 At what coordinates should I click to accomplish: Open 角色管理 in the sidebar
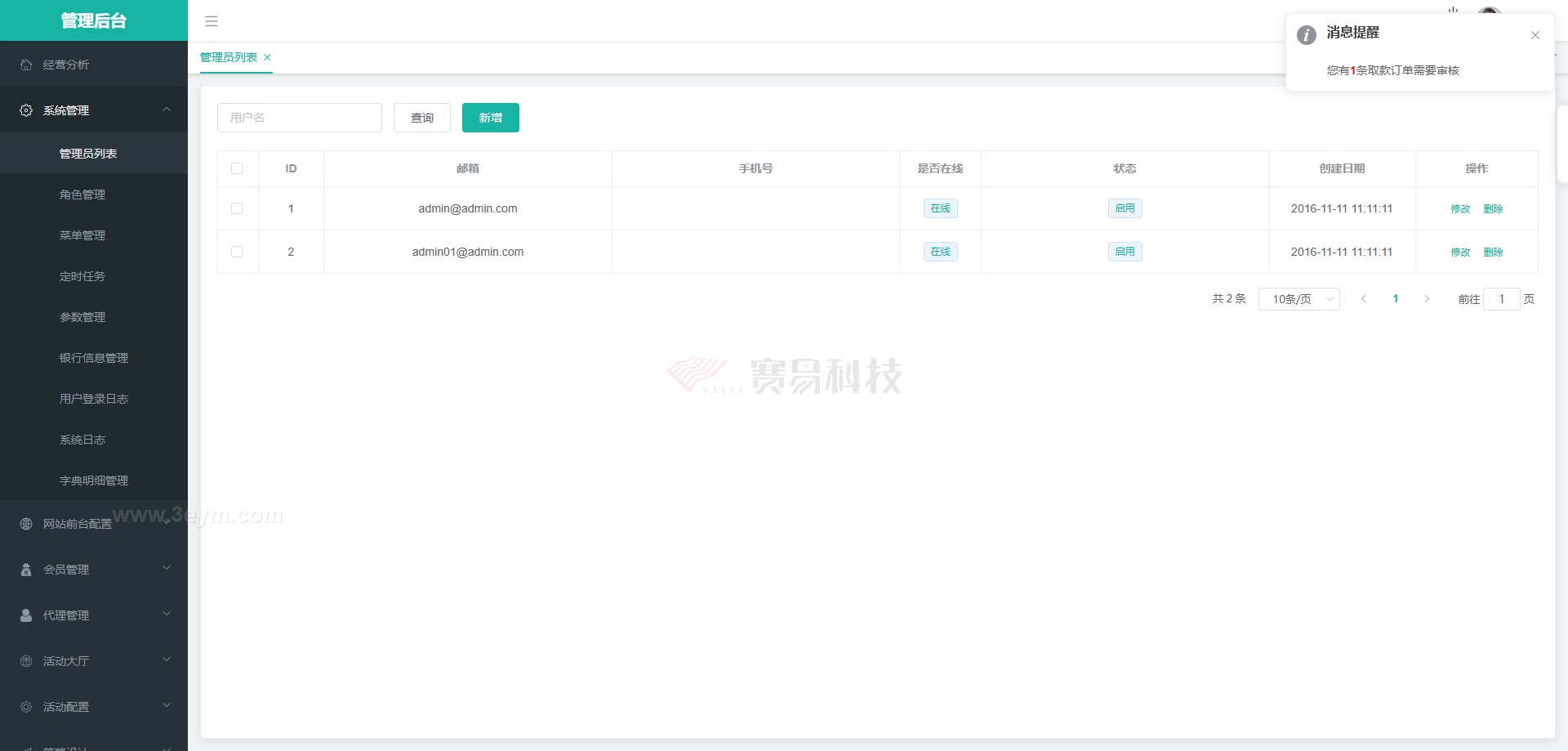[x=82, y=194]
